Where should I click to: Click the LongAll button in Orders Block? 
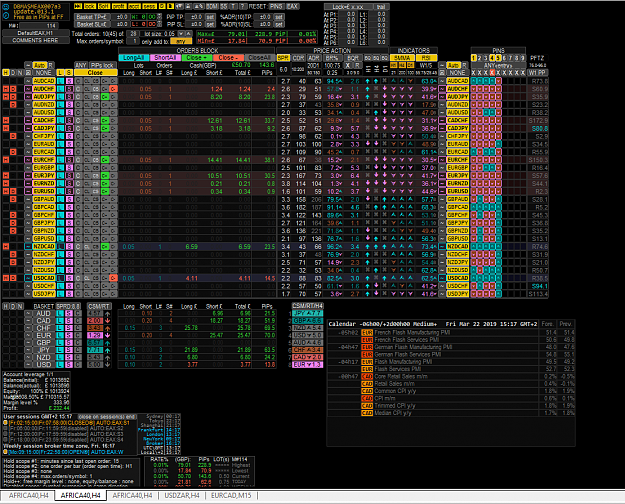pyautogui.click(x=134, y=58)
